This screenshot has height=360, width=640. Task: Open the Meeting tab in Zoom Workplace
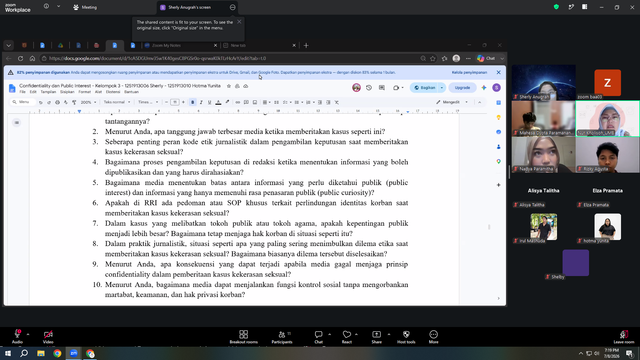(x=85, y=7)
